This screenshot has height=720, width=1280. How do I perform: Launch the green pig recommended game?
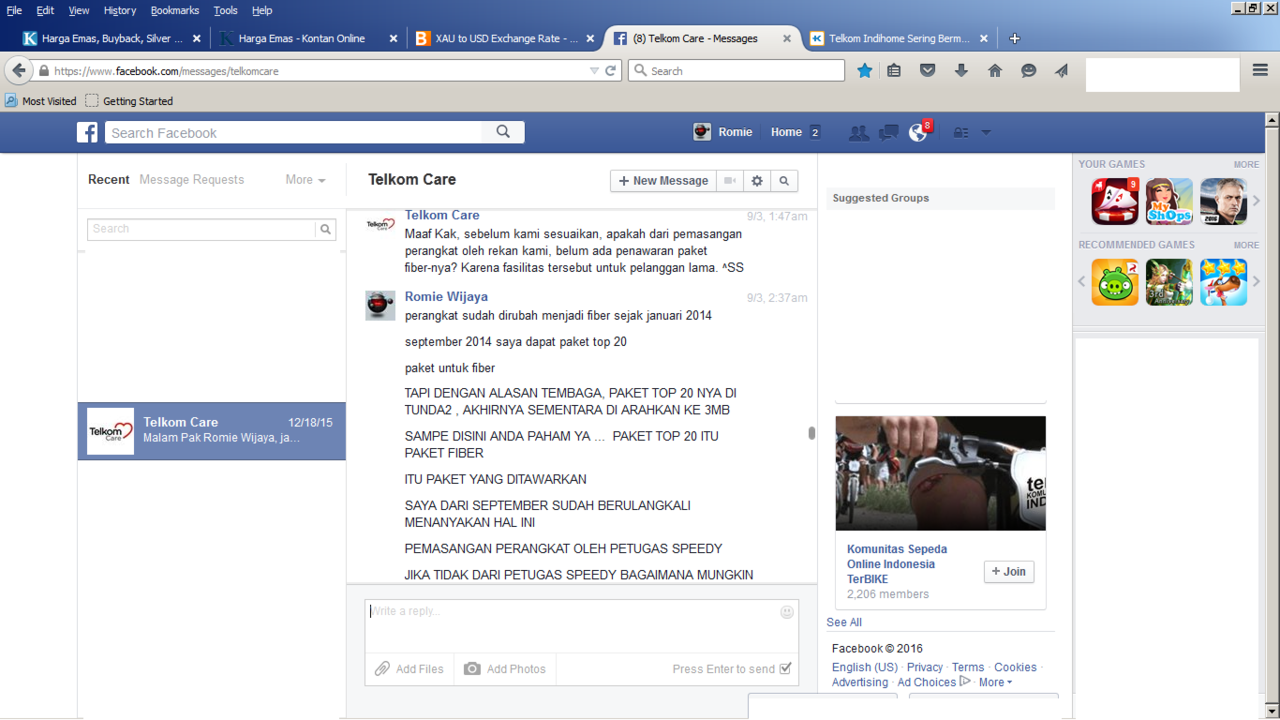click(x=1115, y=282)
